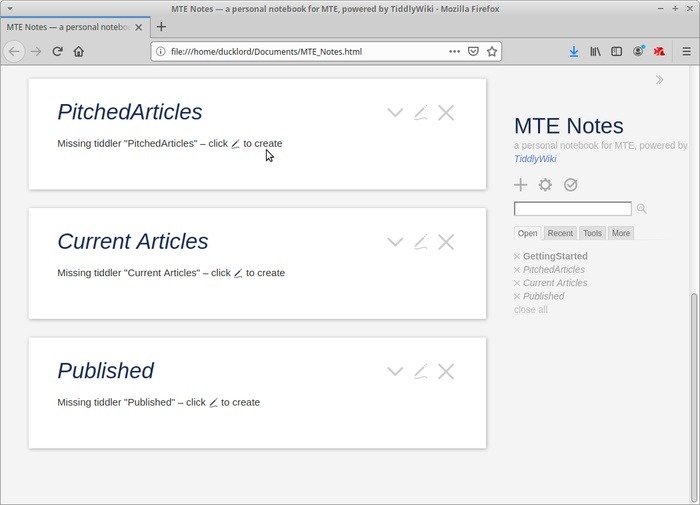Click the Published tiddler title
Image resolution: width=700 pixels, height=505 pixels.
tap(106, 371)
